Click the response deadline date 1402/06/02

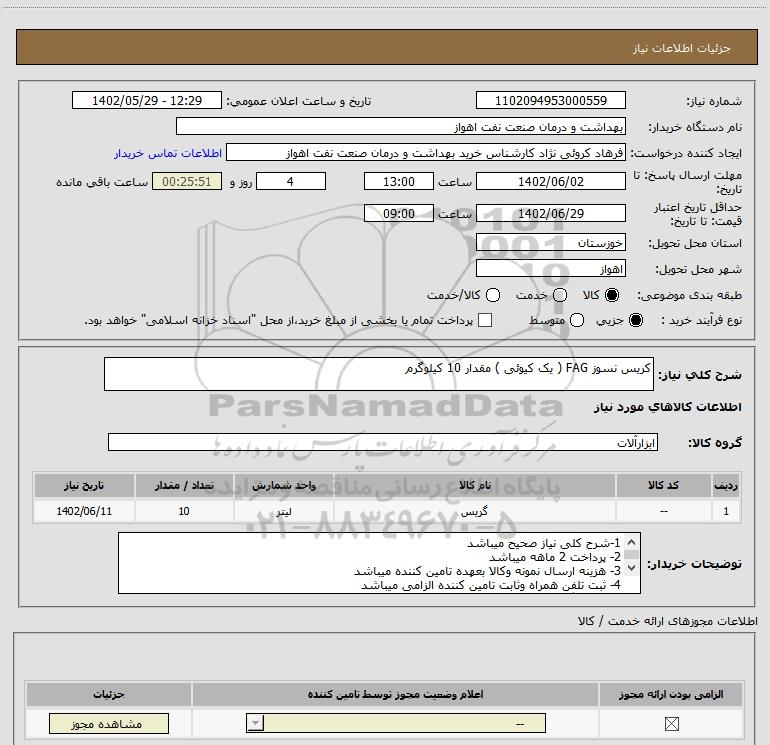tap(550, 182)
